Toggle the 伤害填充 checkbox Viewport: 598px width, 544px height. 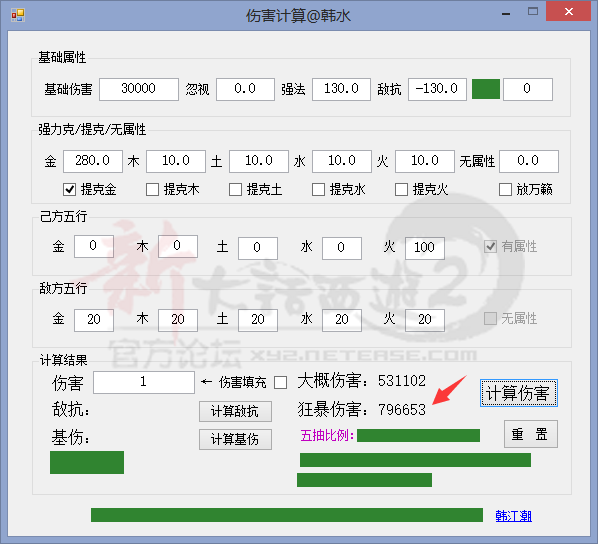point(281,382)
